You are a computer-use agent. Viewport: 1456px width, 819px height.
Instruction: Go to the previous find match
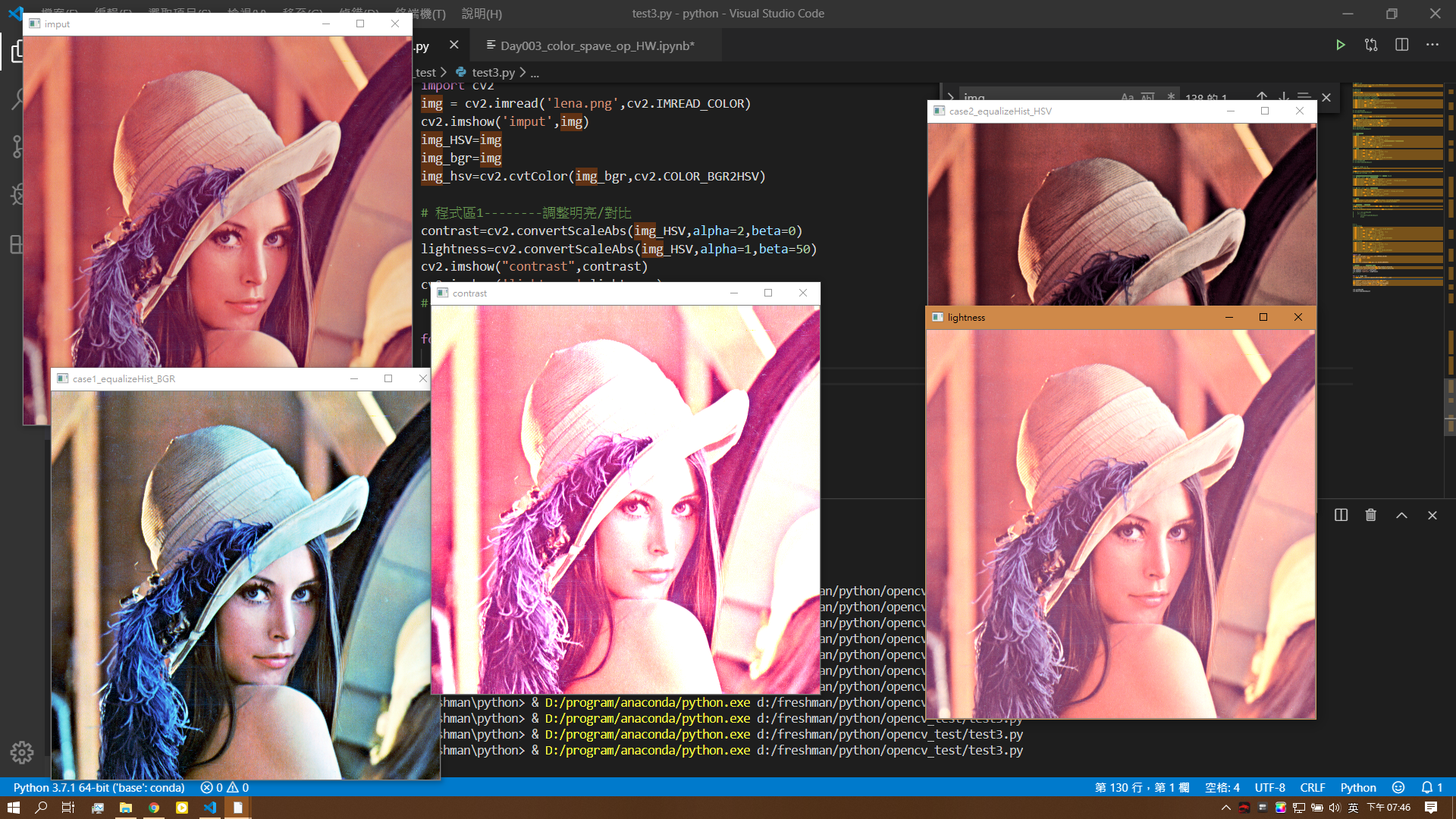[1262, 97]
